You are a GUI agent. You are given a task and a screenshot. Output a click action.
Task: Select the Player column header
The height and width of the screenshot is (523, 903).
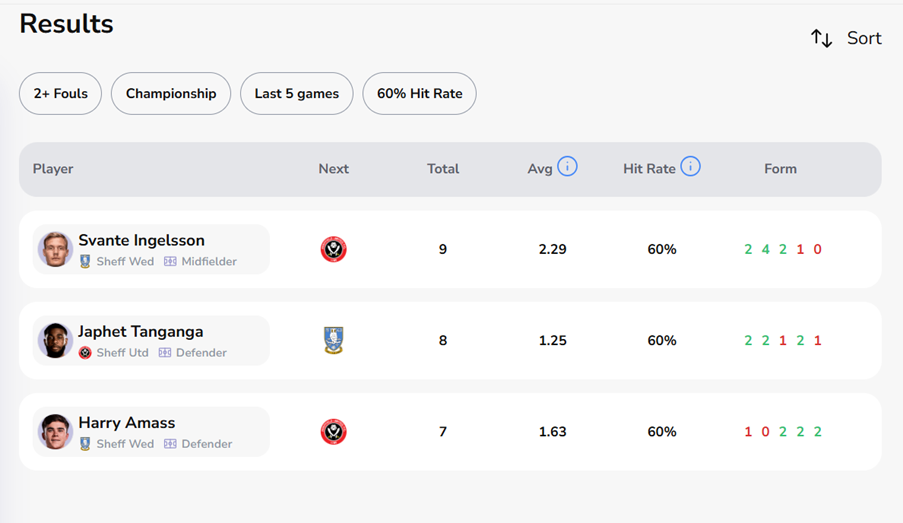tap(53, 169)
